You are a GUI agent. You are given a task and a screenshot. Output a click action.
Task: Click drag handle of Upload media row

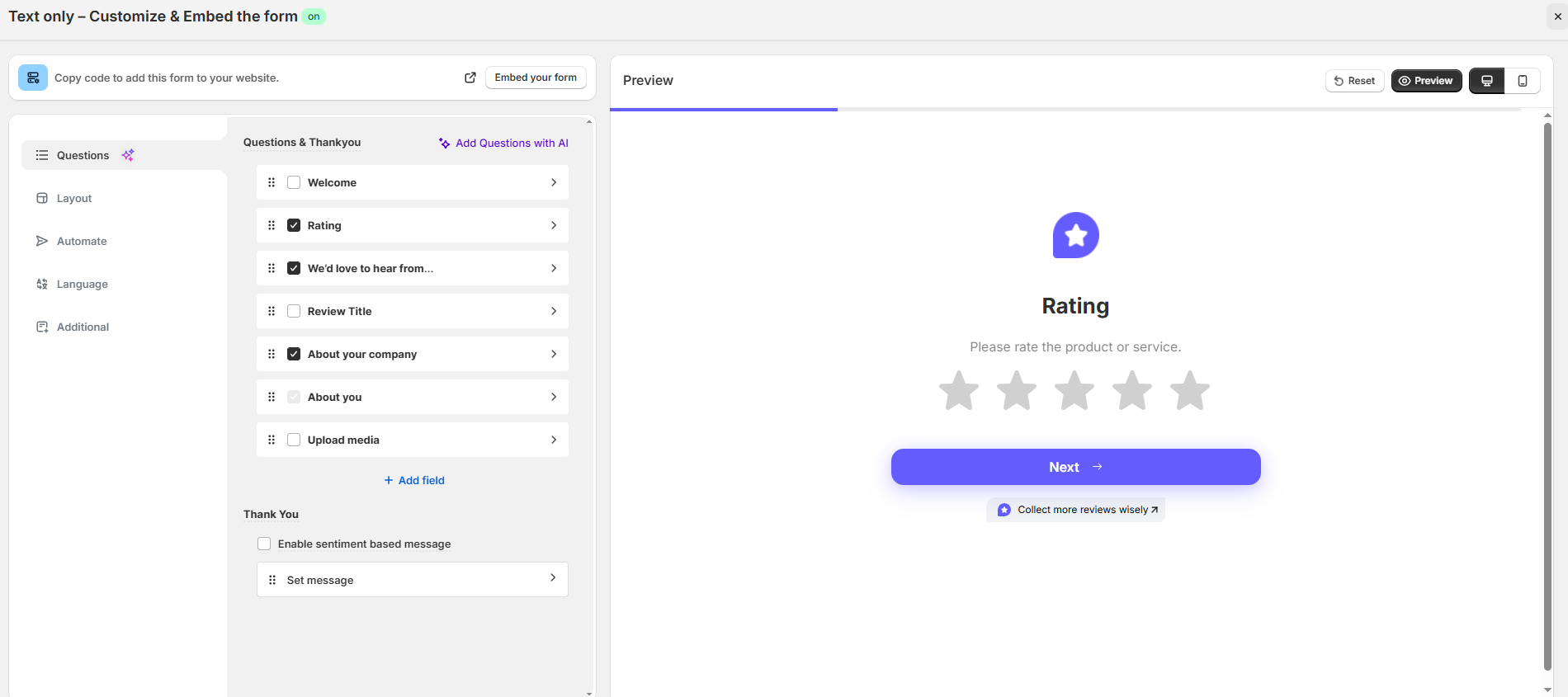[x=272, y=440]
